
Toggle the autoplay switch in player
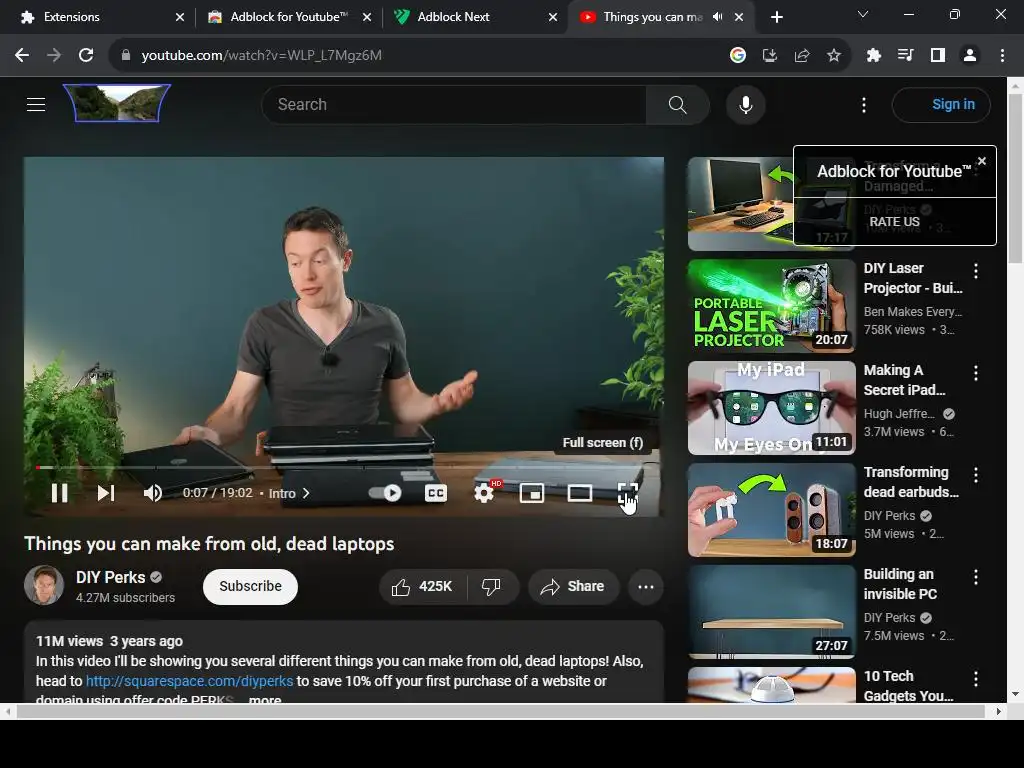385,493
